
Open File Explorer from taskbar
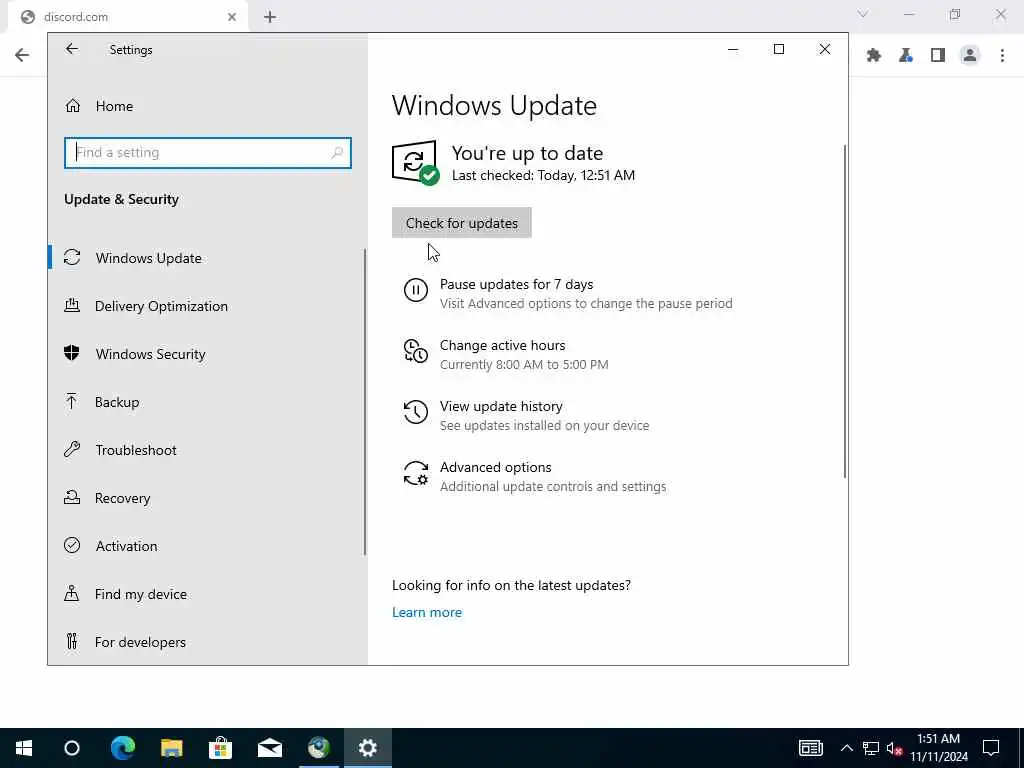click(x=172, y=748)
